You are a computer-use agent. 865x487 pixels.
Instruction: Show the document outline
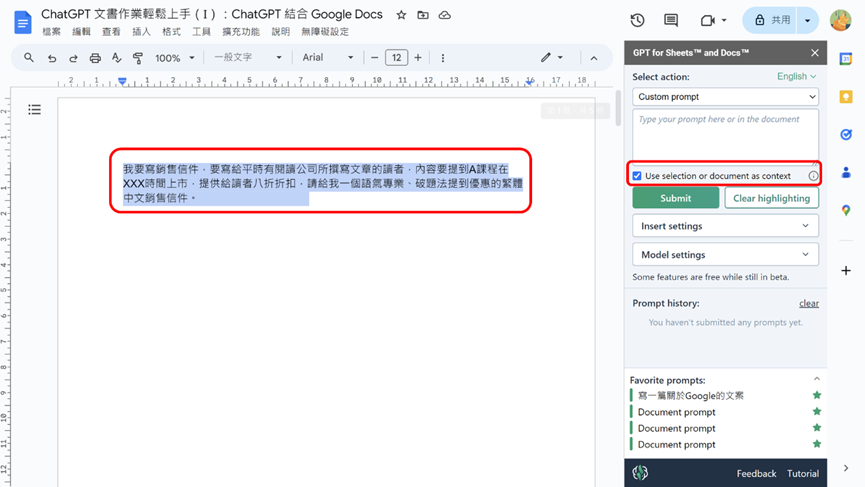[x=34, y=110]
